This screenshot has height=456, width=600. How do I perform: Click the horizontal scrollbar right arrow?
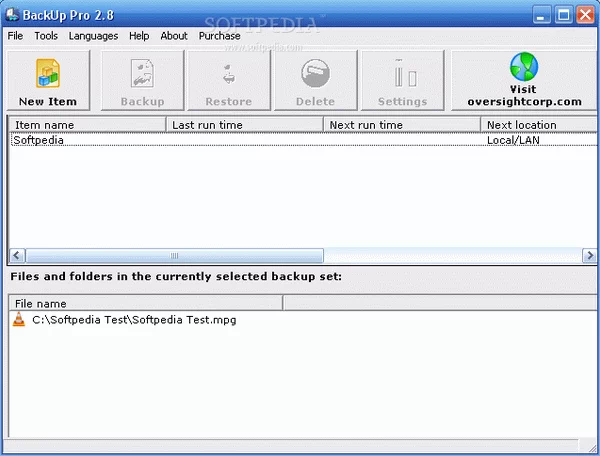point(589,255)
